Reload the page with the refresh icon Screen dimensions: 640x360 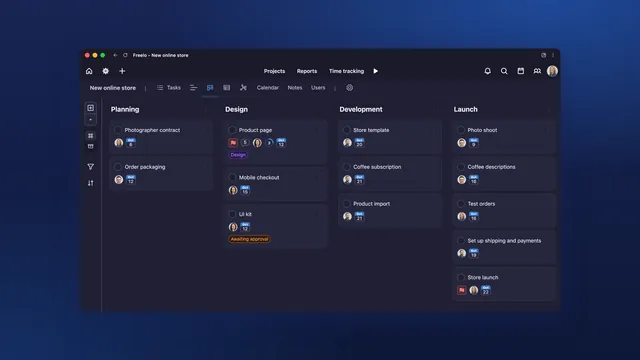125,55
